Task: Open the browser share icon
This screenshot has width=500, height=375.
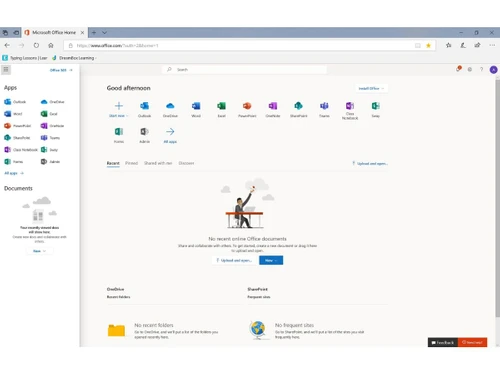Action: pos(477,45)
